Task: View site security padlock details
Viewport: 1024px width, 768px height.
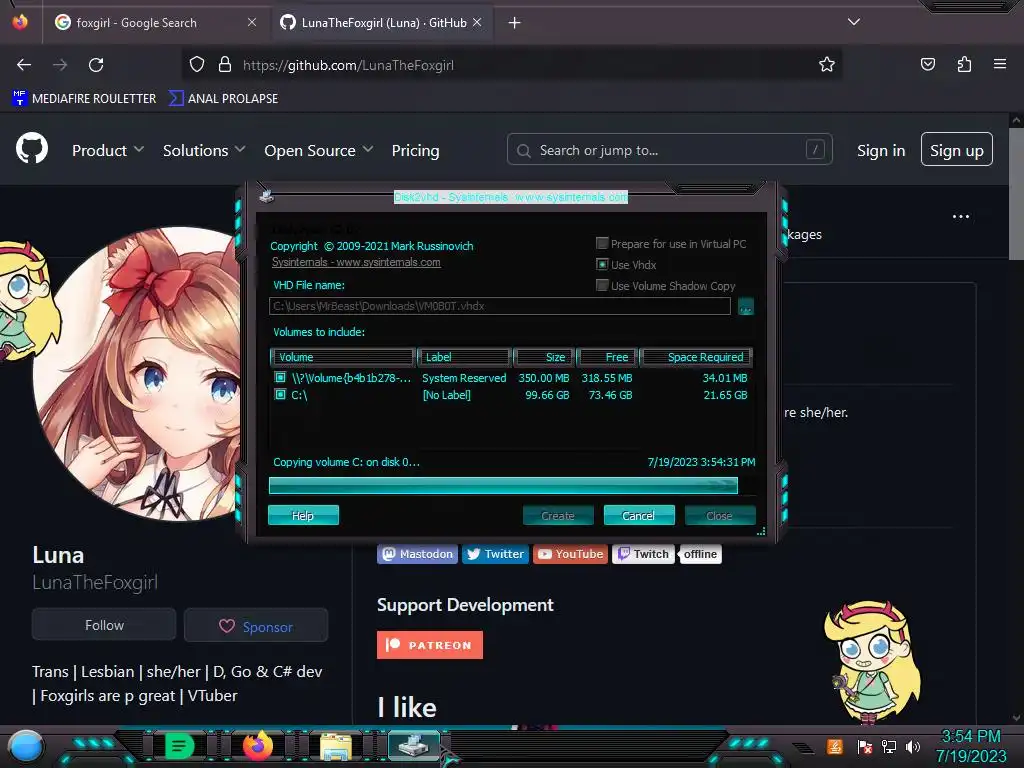Action: coord(225,64)
